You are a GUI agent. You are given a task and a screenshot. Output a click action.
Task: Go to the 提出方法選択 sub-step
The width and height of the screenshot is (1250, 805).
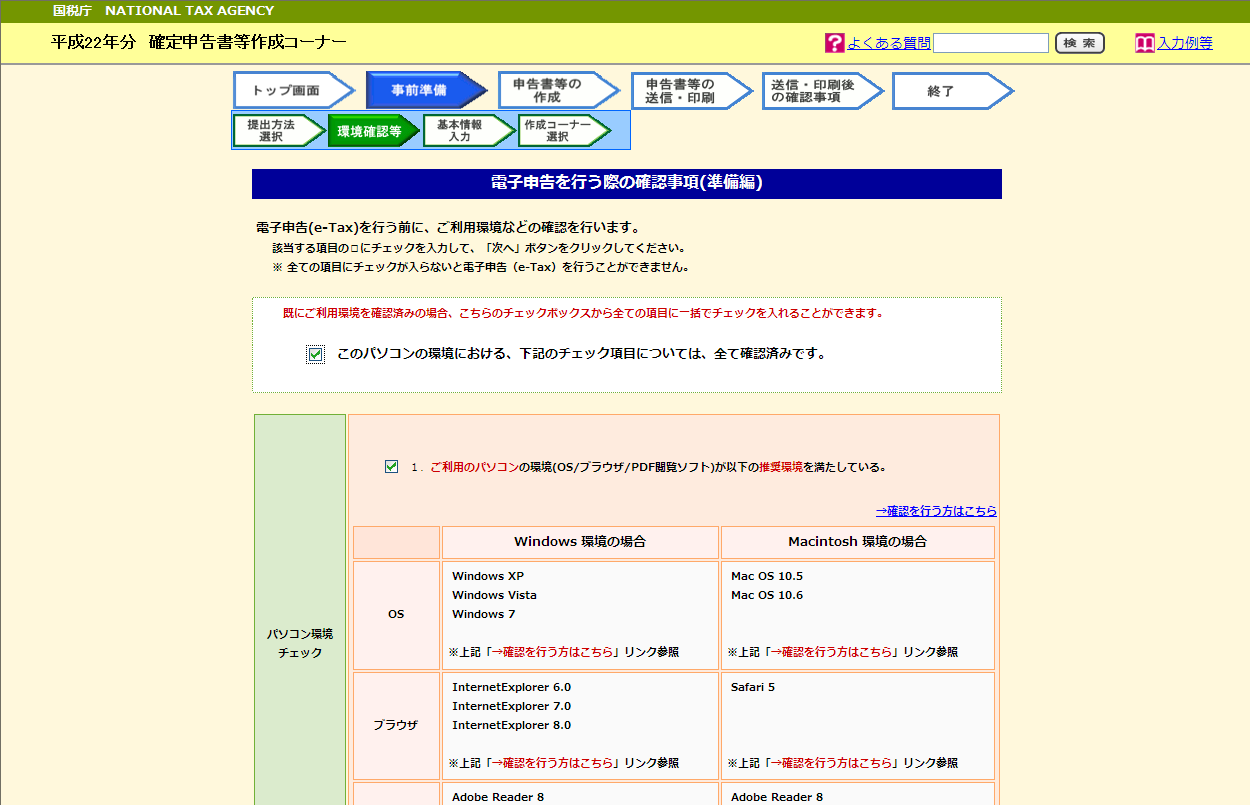[x=279, y=130]
